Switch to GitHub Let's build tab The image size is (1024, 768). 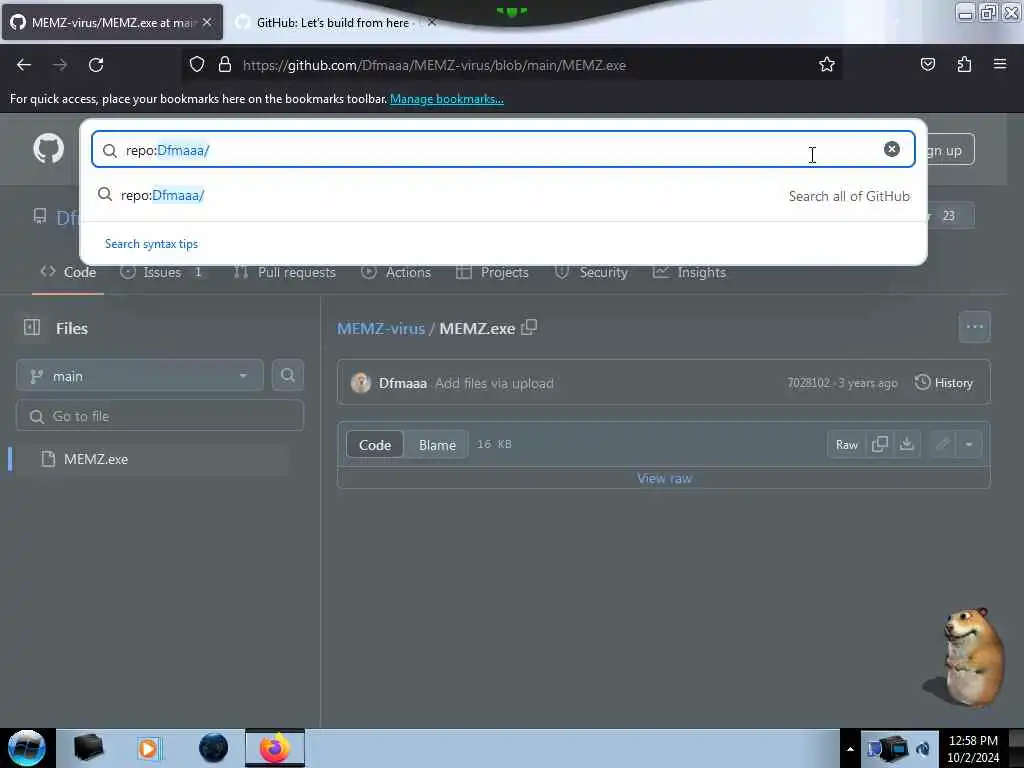coord(332,22)
